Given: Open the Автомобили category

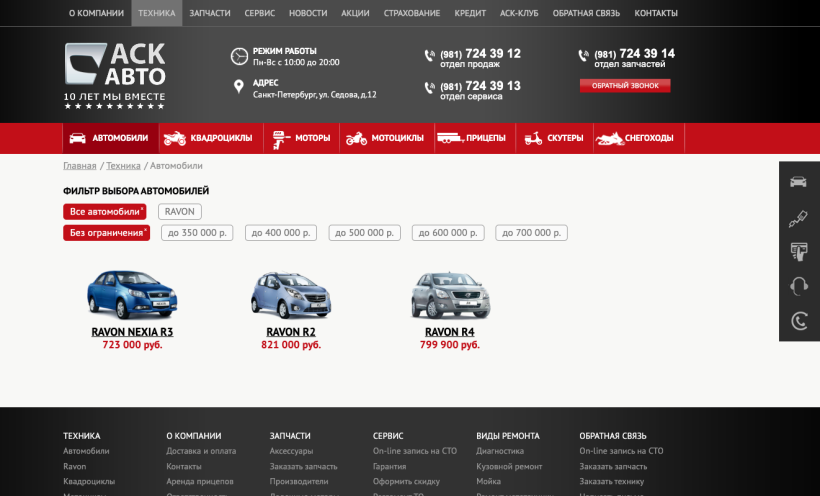Looking at the screenshot, I should (x=110, y=138).
